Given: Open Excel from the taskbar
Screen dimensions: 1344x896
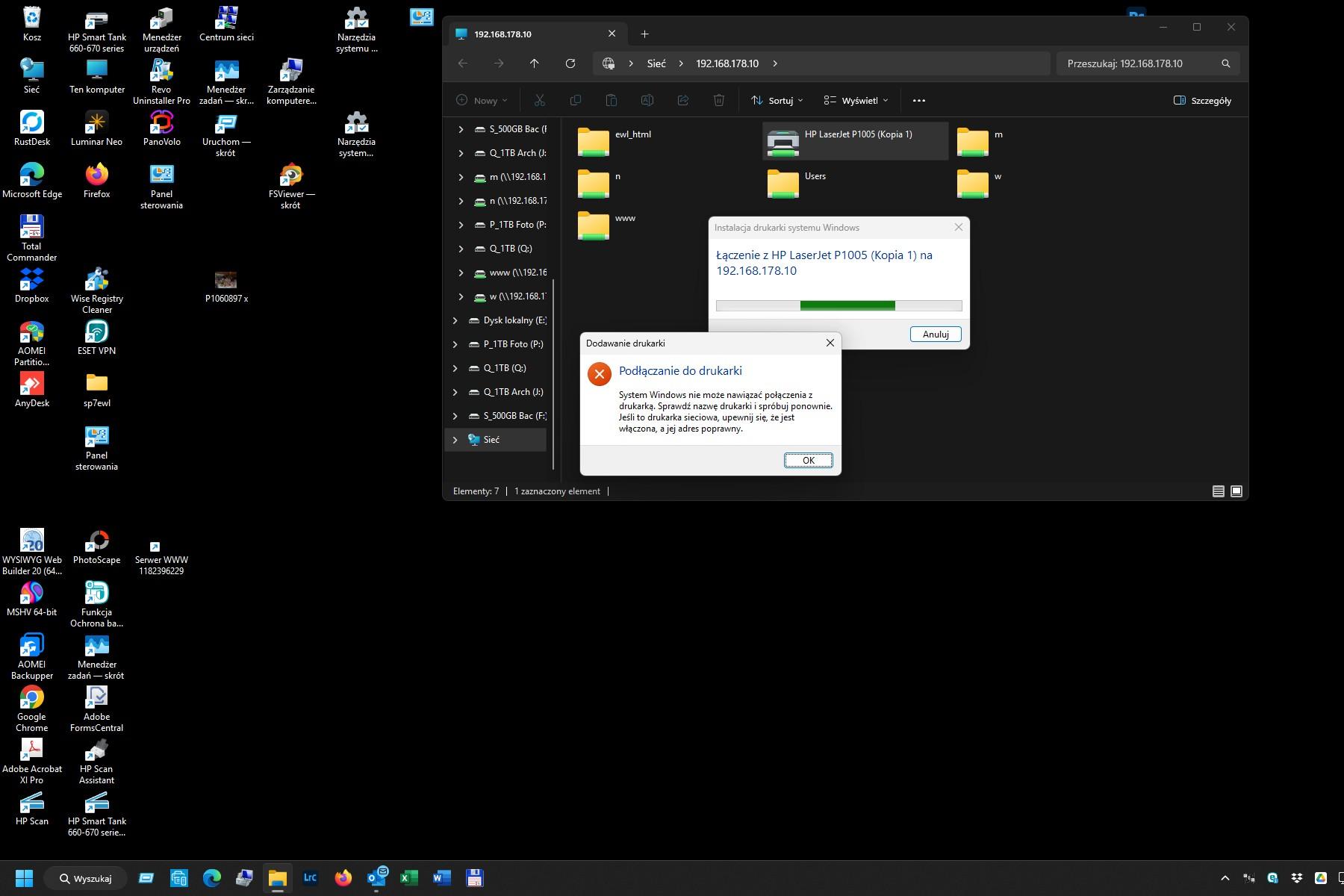Looking at the screenshot, I should click(x=408, y=878).
